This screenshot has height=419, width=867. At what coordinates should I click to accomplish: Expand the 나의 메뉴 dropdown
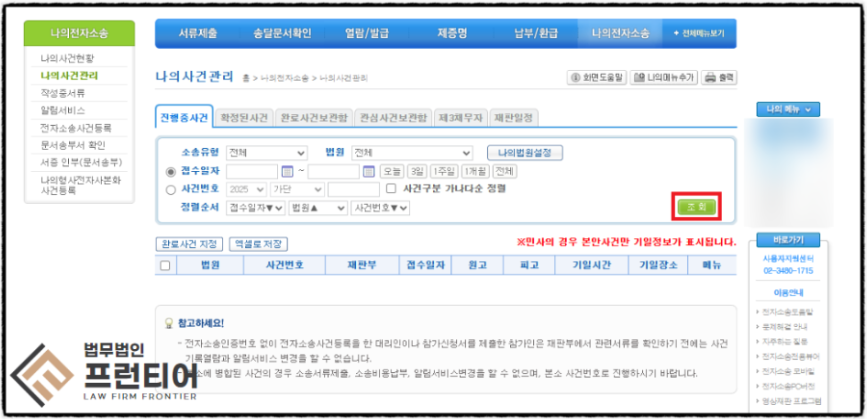(791, 109)
